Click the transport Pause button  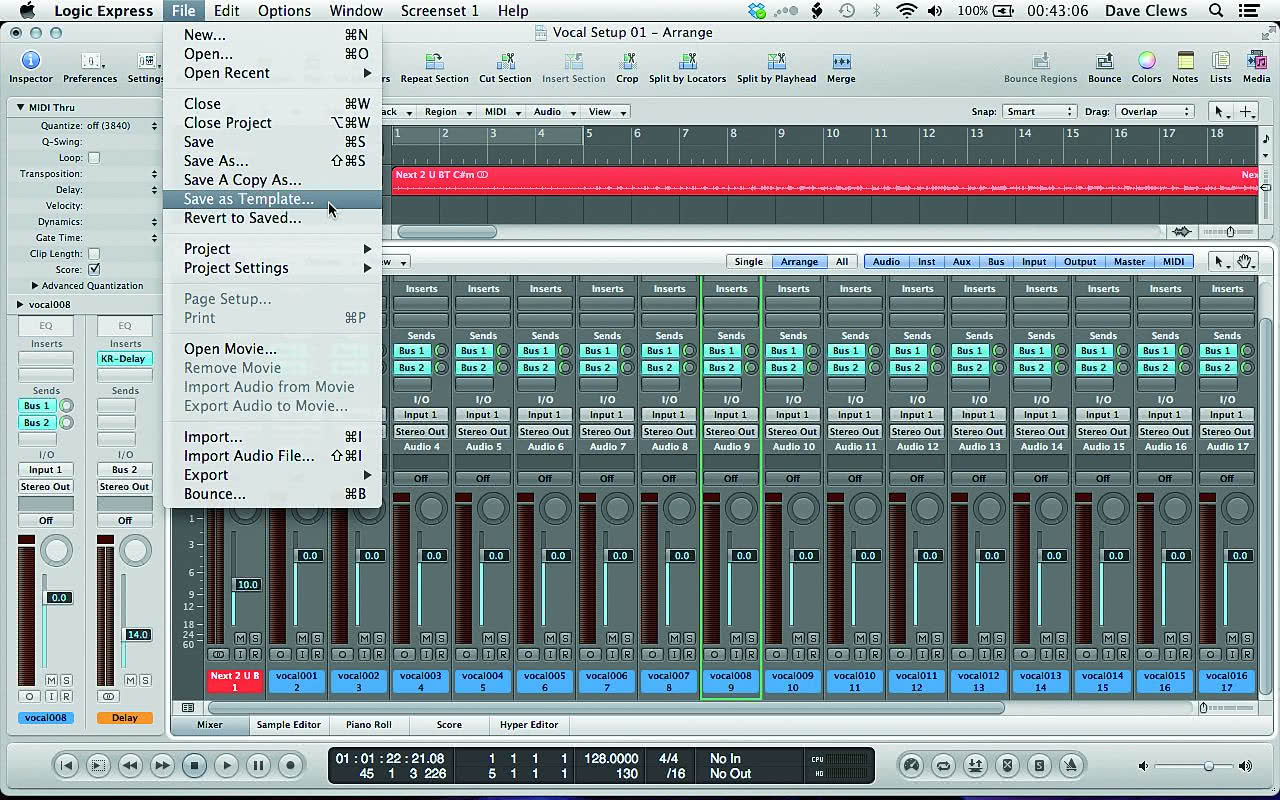[x=258, y=766]
